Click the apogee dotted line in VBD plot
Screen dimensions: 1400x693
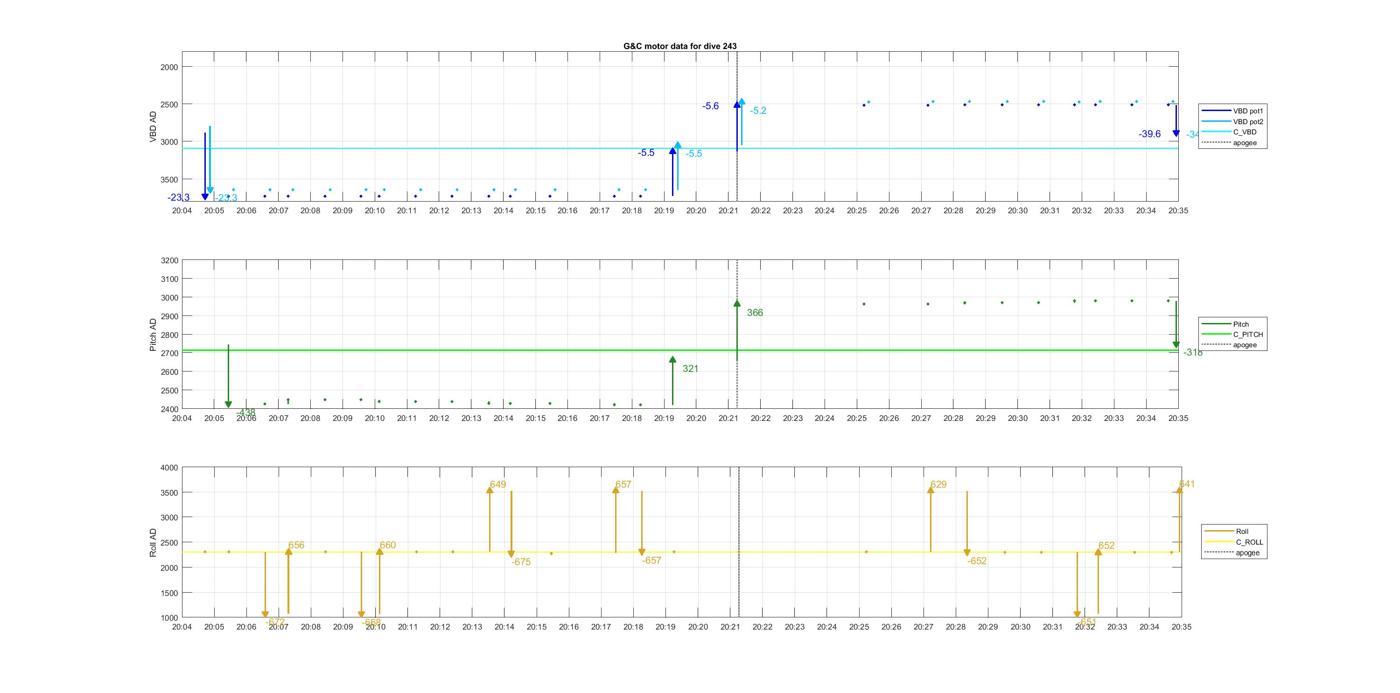(737, 128)
